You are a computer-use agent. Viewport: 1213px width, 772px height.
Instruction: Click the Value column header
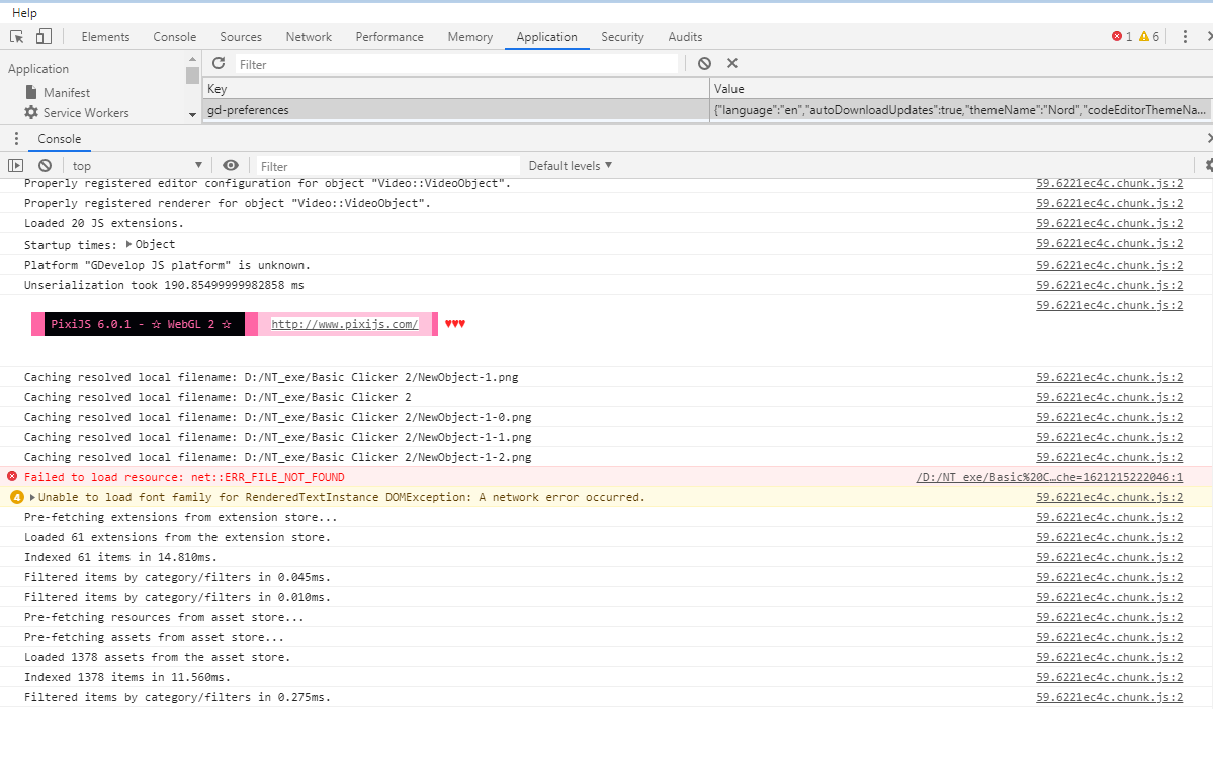[961, 89]
